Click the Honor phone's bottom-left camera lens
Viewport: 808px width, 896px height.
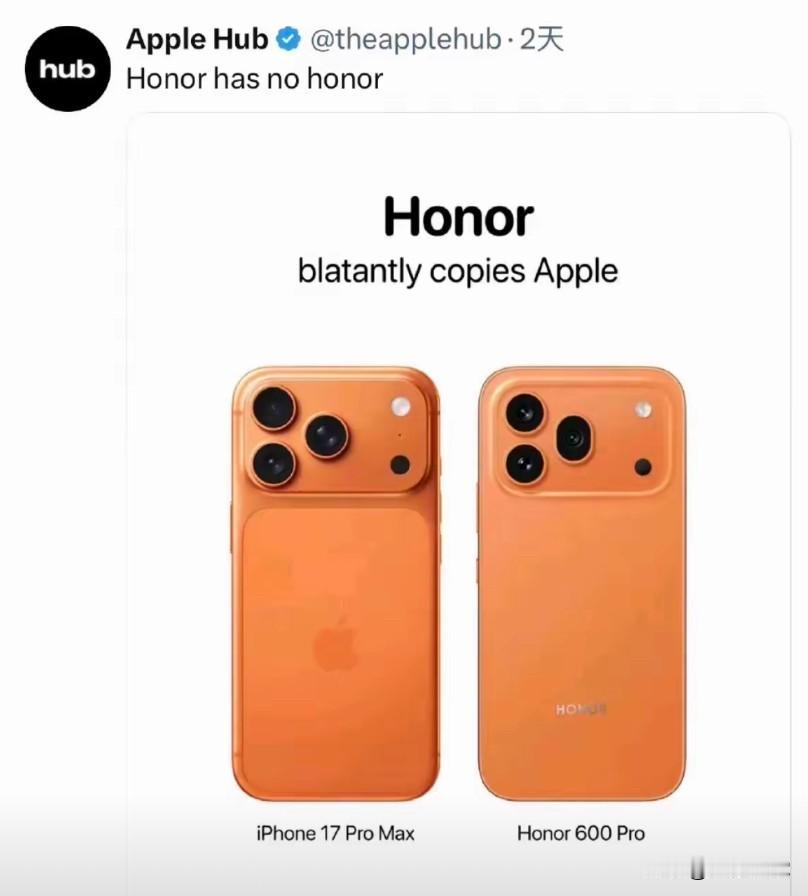click(x=526, y=463)
